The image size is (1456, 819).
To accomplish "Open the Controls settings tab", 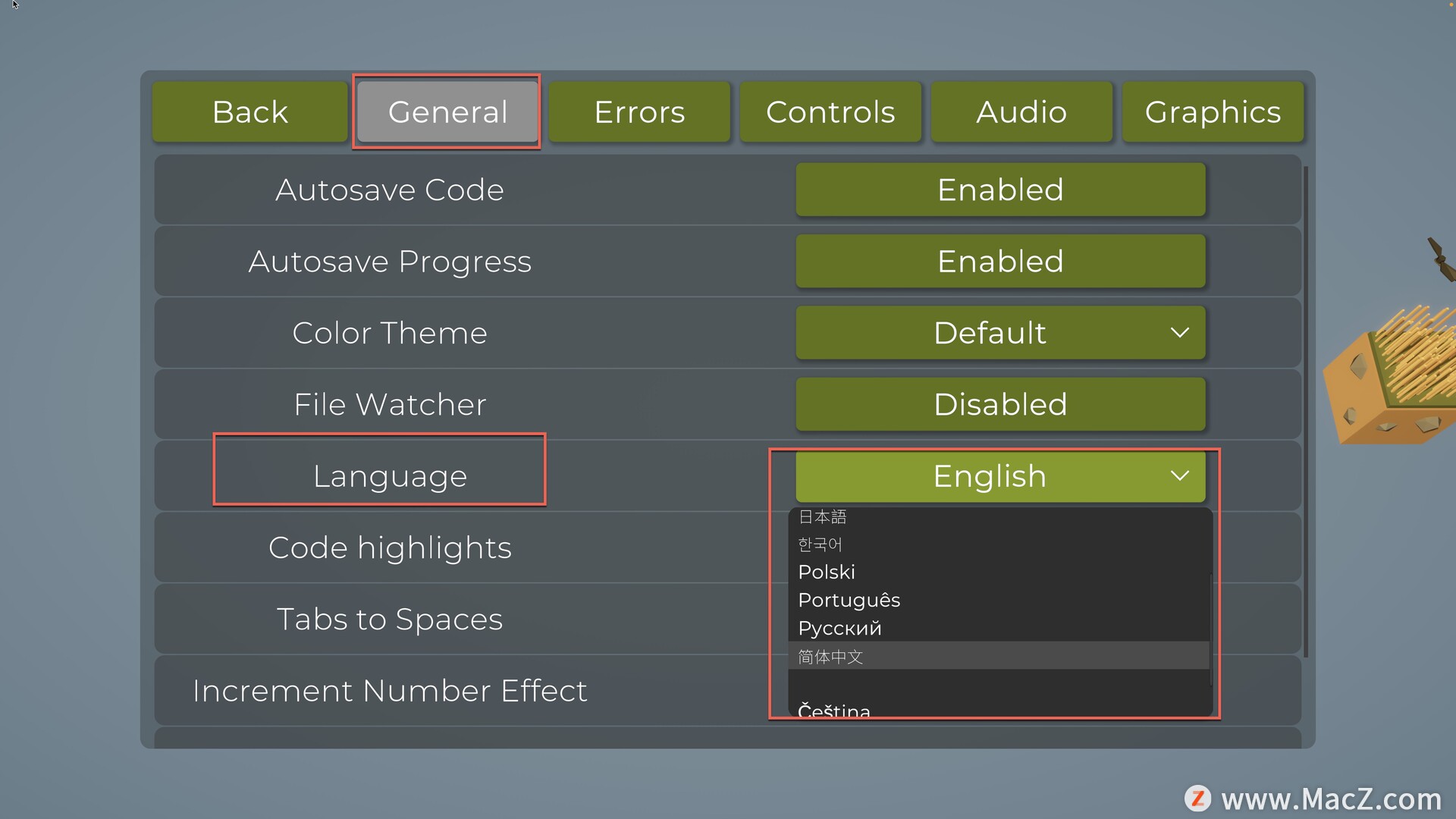I will click(x=830, y=112).
